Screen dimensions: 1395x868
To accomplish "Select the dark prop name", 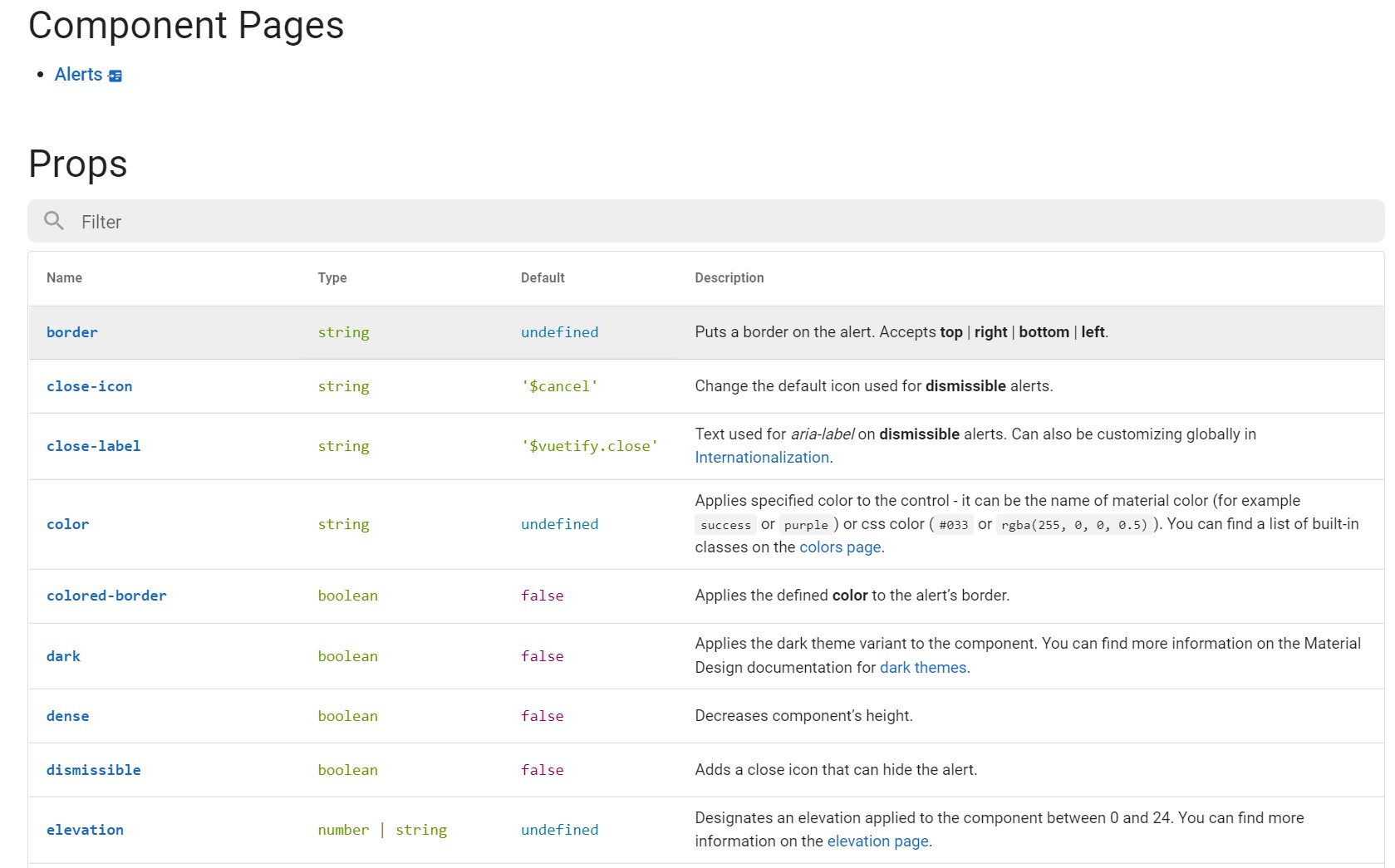I will click(63, 656).
